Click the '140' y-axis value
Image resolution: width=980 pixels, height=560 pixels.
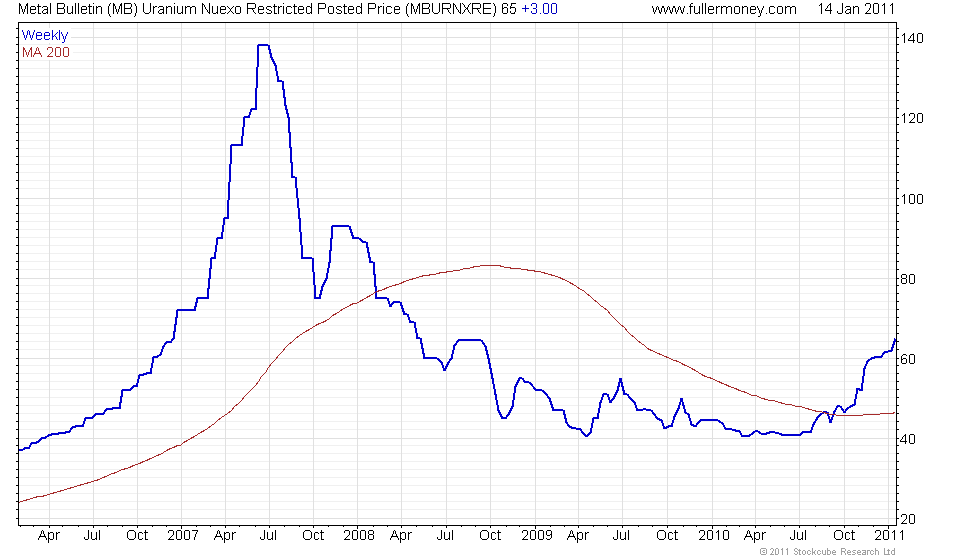912,39
